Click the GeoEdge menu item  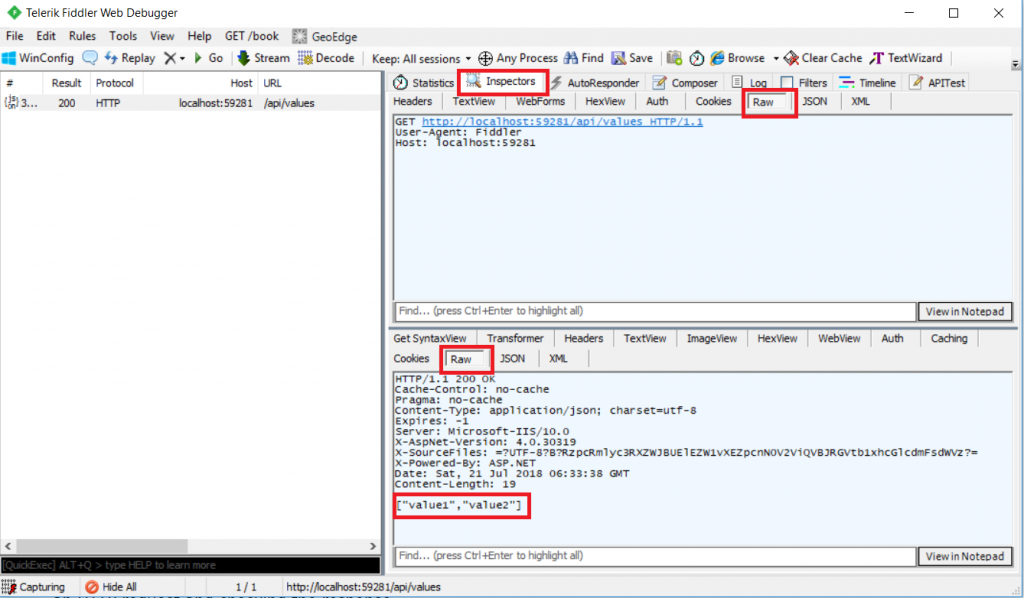(325, 37)
